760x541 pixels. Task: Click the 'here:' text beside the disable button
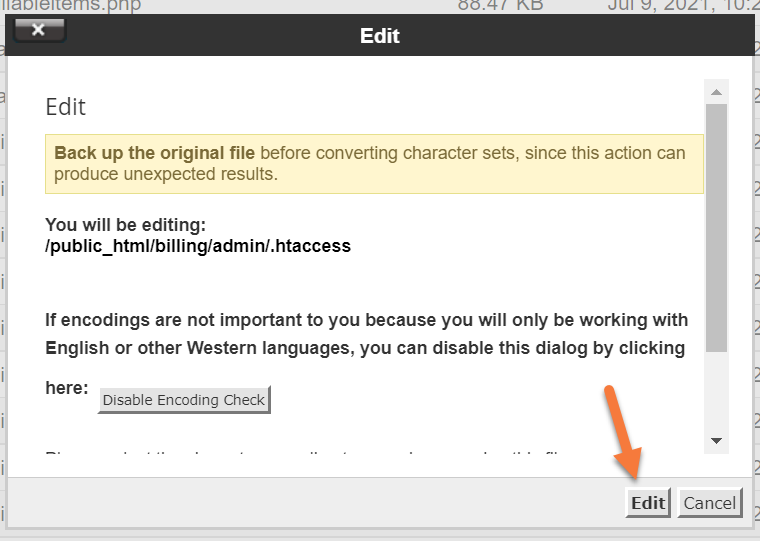click(x=67, y=388)
